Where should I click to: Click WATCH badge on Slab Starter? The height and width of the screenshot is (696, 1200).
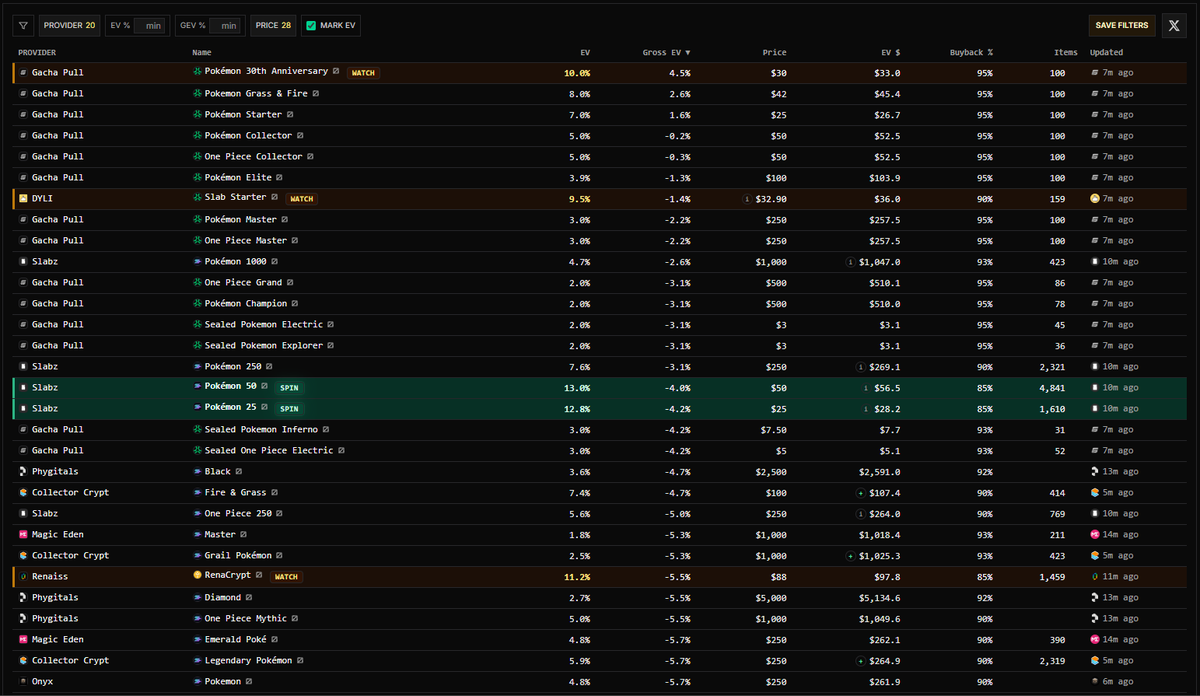(x=302, y=198)
